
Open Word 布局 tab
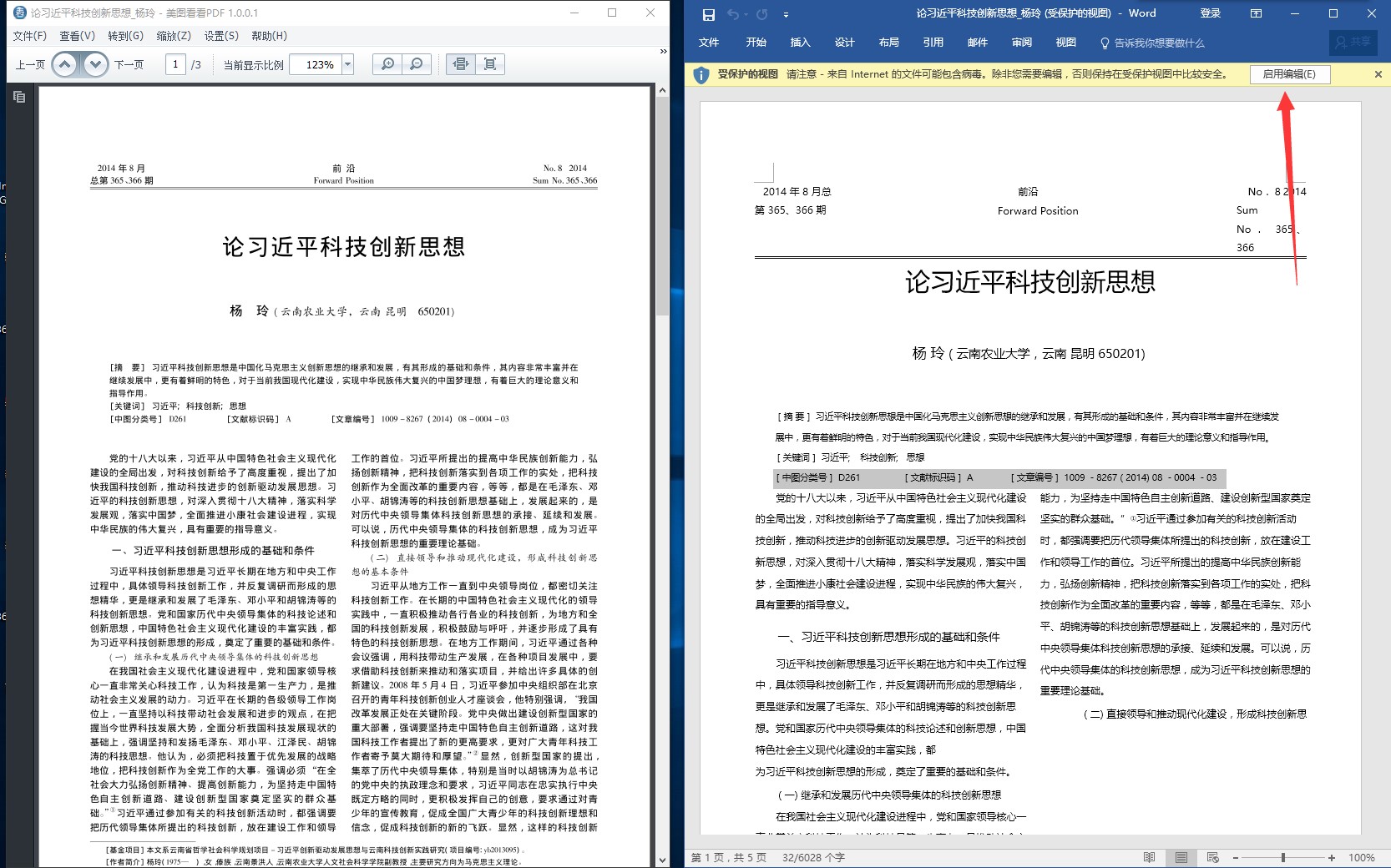[x=889, y=43]
